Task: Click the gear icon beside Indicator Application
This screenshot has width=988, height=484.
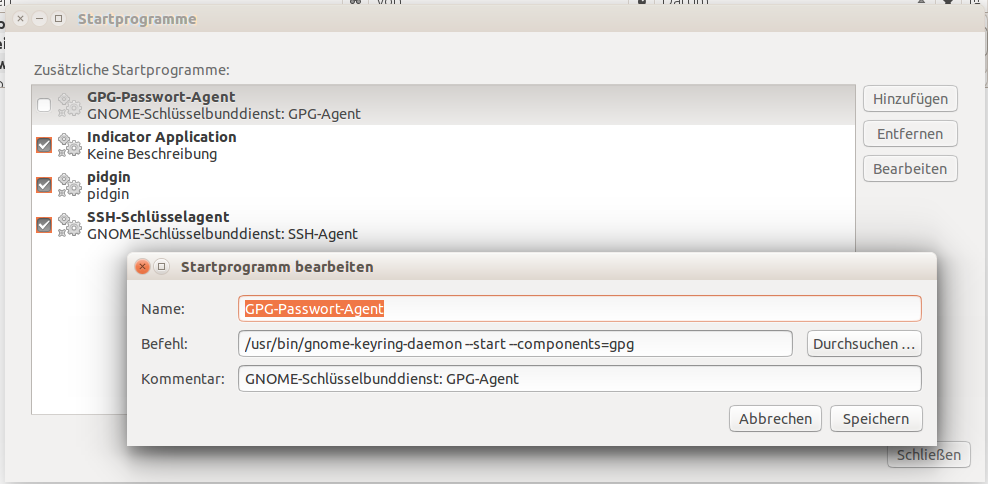Action: point(70,145)
